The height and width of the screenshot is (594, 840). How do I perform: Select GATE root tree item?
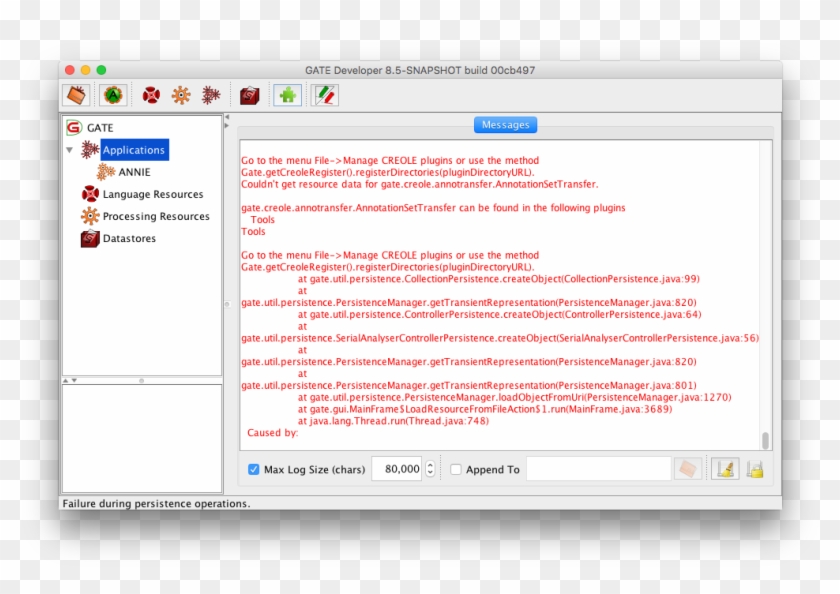(x=100, y=127)
